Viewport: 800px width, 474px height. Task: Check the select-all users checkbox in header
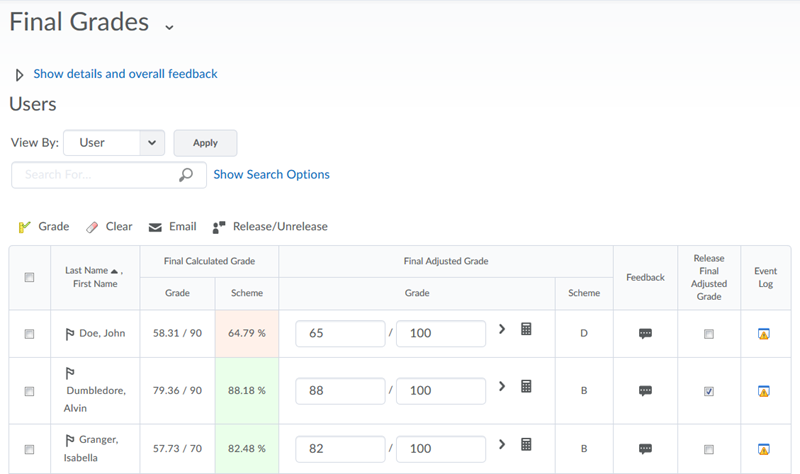tap(29, 277)
